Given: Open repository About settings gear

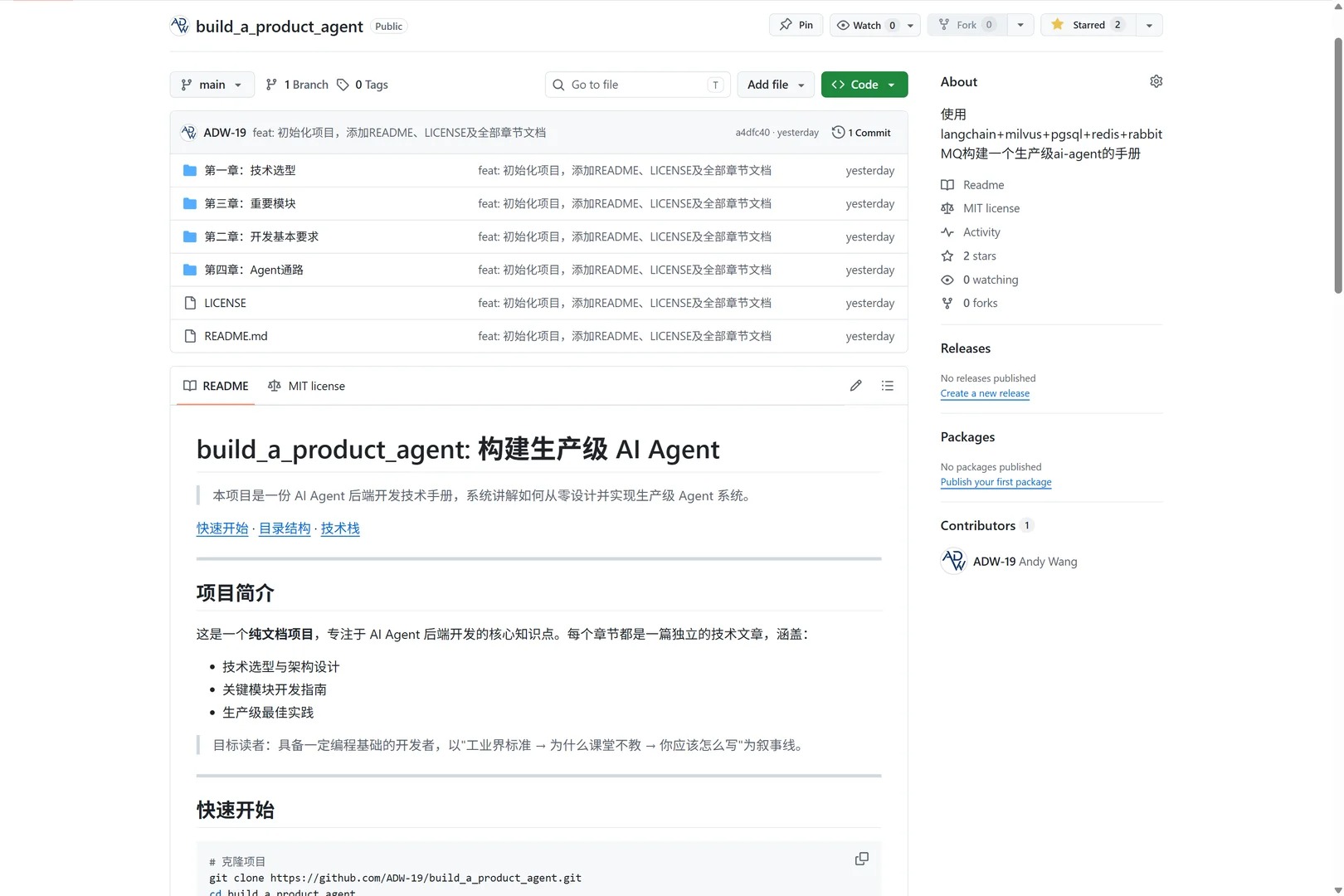Looking at the screenshot, I should [1156, 81].
